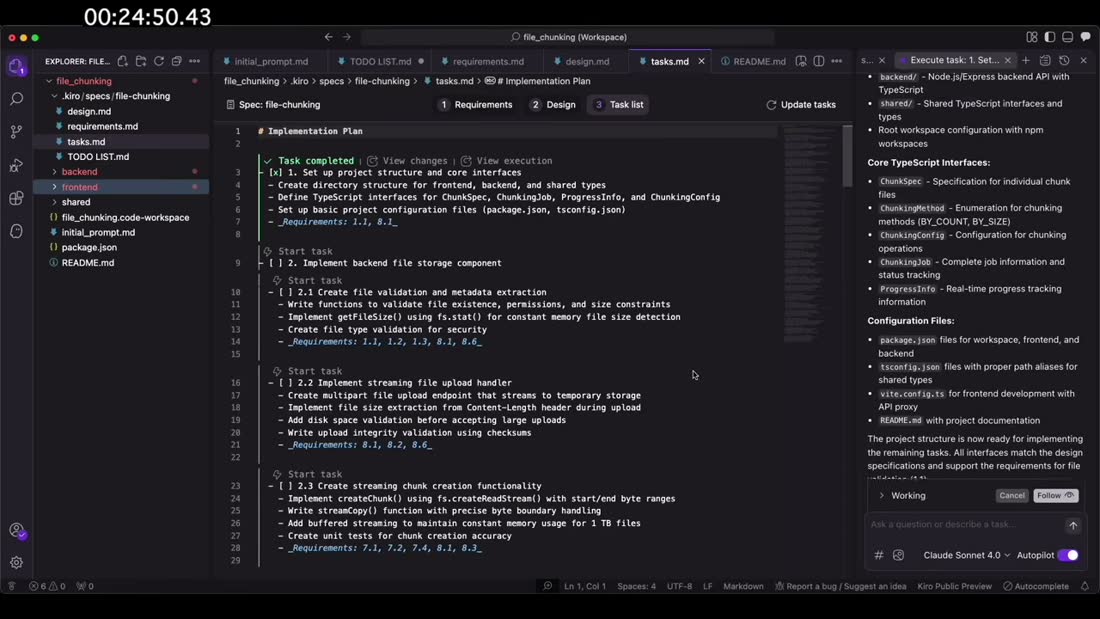Switch to the TODO LIST.md tab
1100x619 pixels.
tap(380, 62)
